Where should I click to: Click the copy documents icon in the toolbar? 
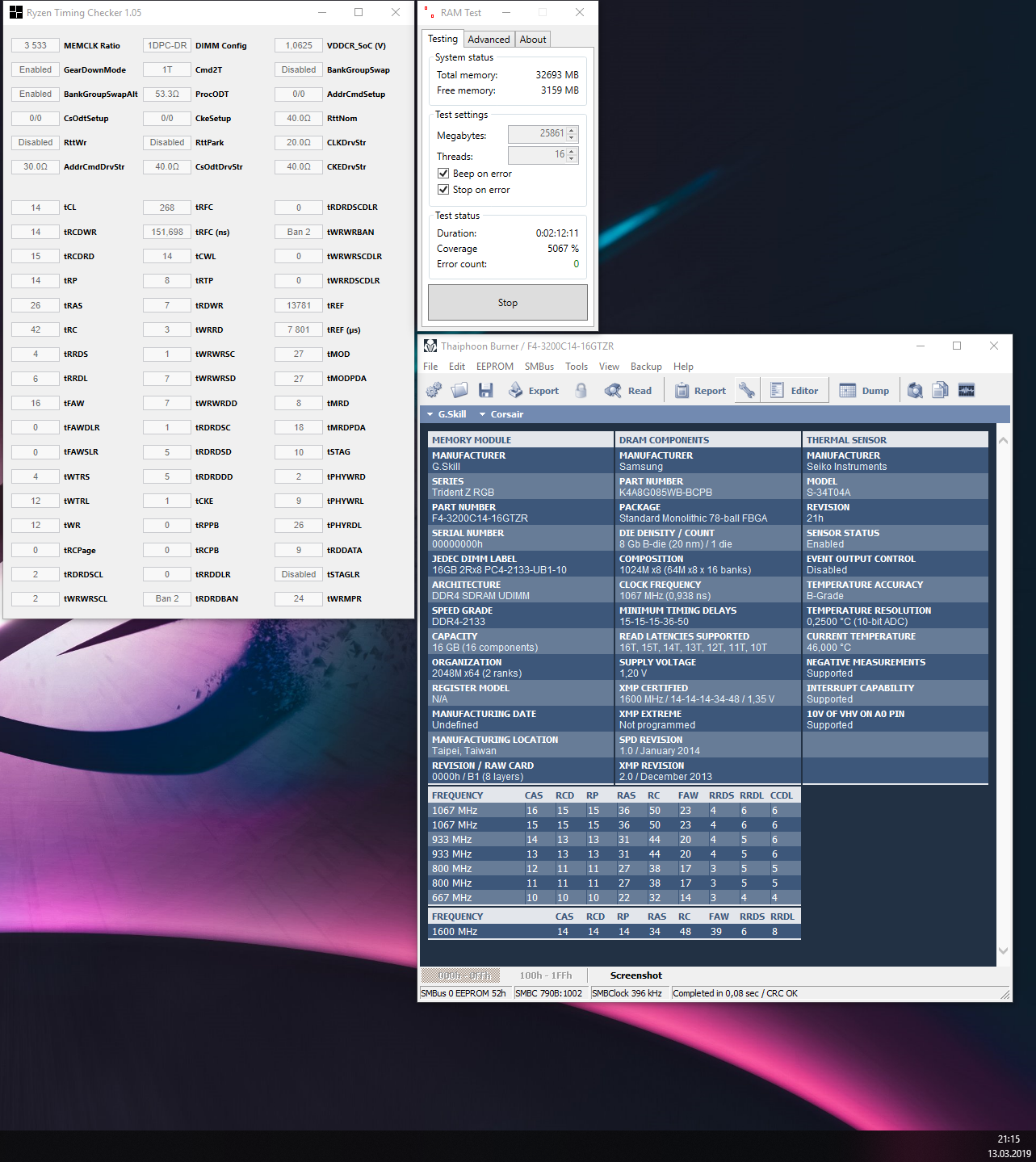point(940,391)
